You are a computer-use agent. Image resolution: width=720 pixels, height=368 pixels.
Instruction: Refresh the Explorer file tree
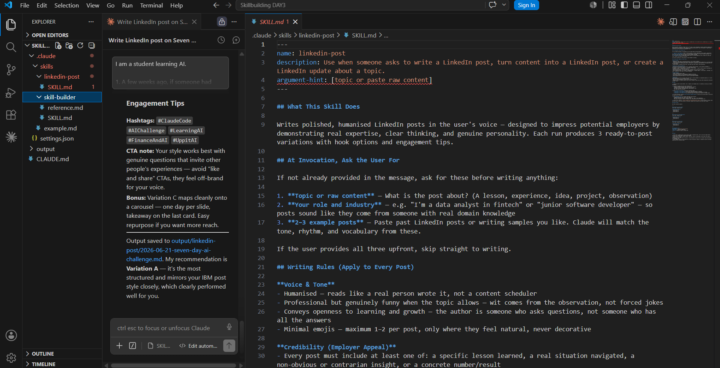pyautogui.click(x=80, y=45)
